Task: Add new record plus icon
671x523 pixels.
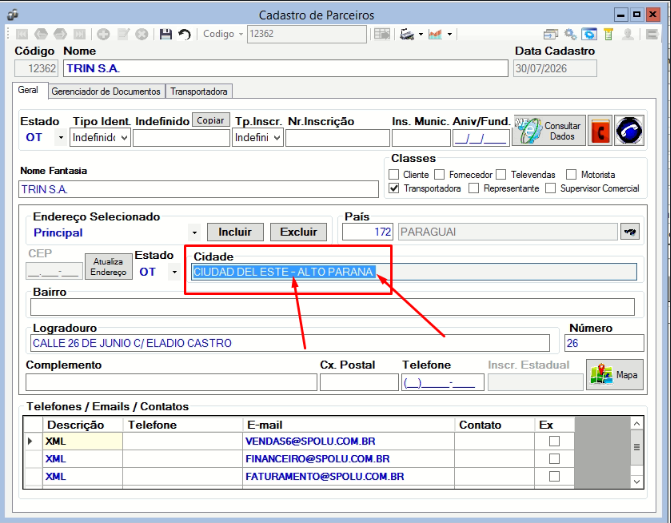Action: 103,34
